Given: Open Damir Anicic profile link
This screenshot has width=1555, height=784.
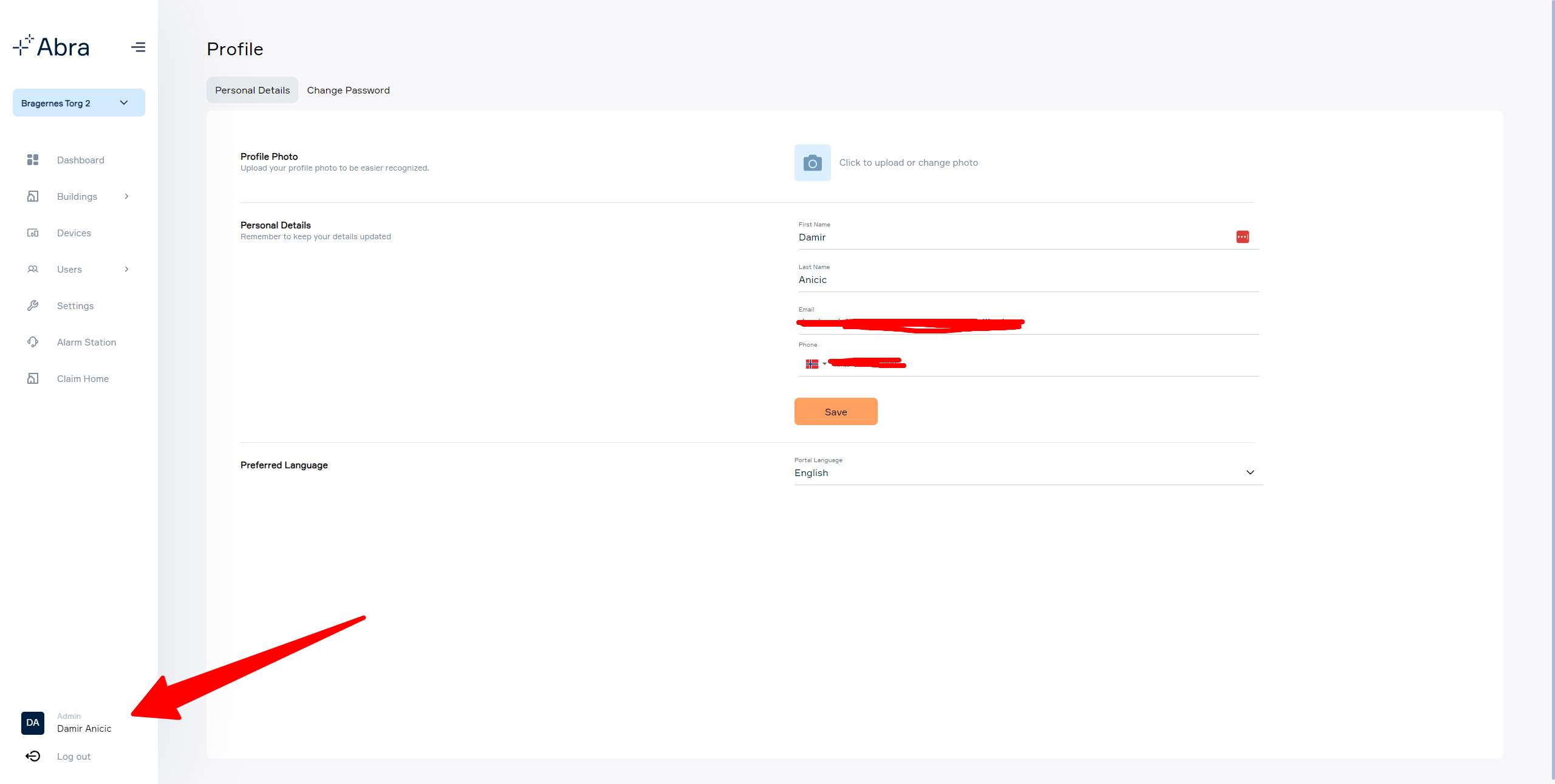Looking at the screenshot, I should tap(84, 728).
